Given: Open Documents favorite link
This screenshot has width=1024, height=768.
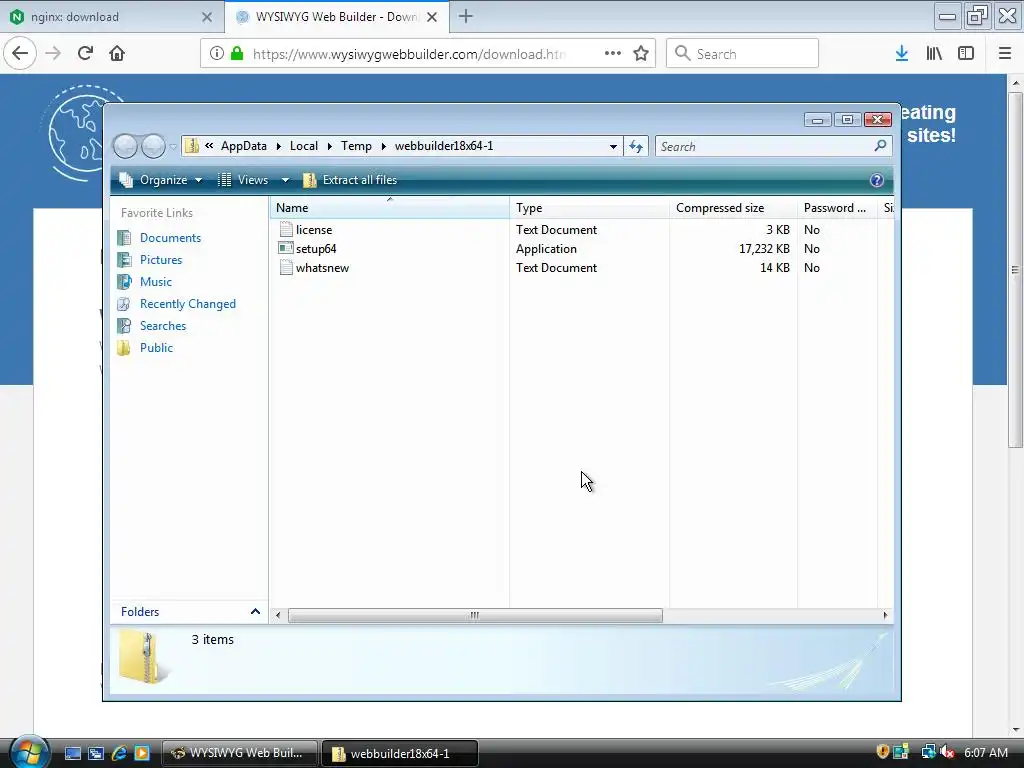Looking at the screenshot, I should coord(170,238).
